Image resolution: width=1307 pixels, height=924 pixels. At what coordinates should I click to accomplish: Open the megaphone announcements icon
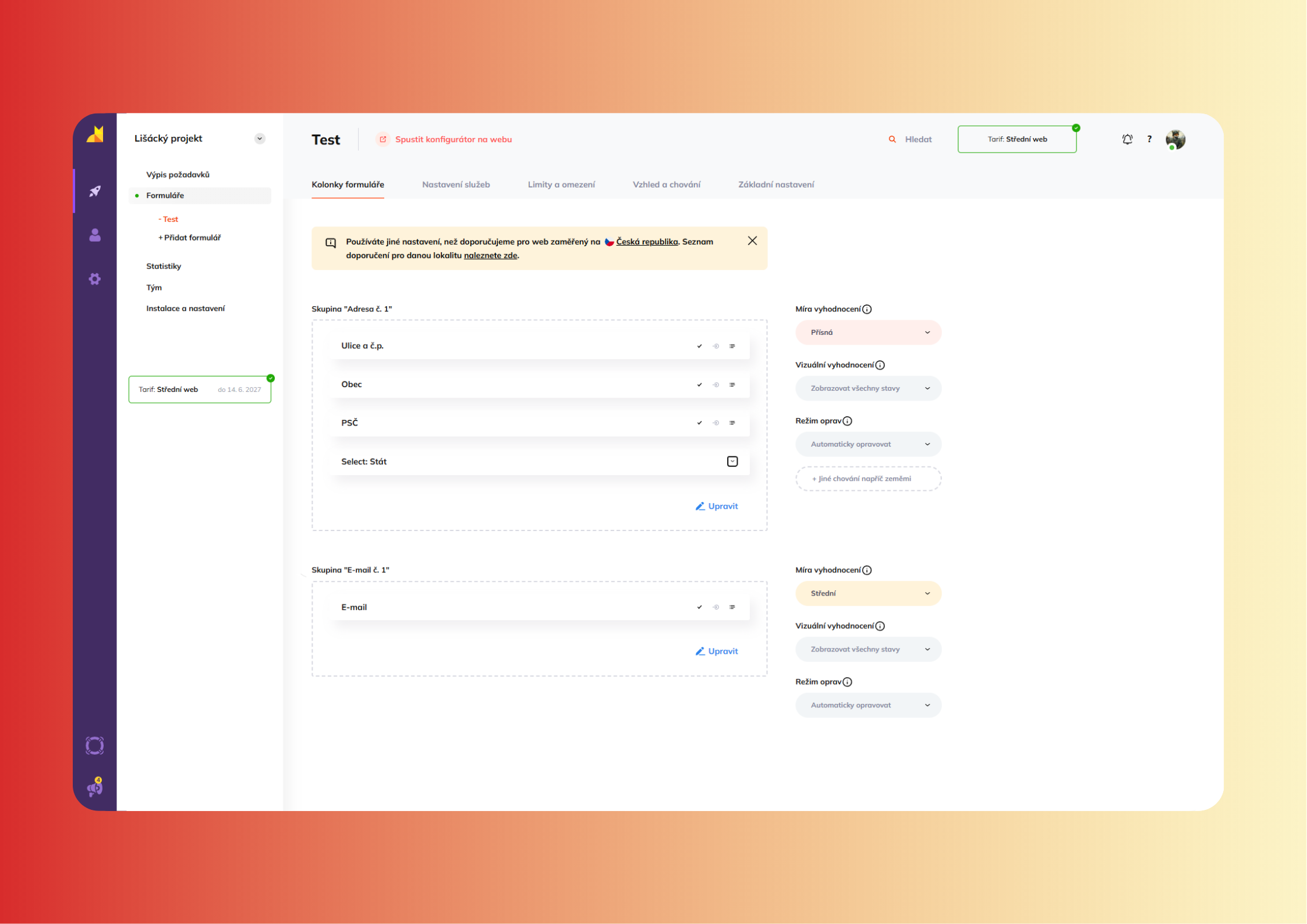94,788
